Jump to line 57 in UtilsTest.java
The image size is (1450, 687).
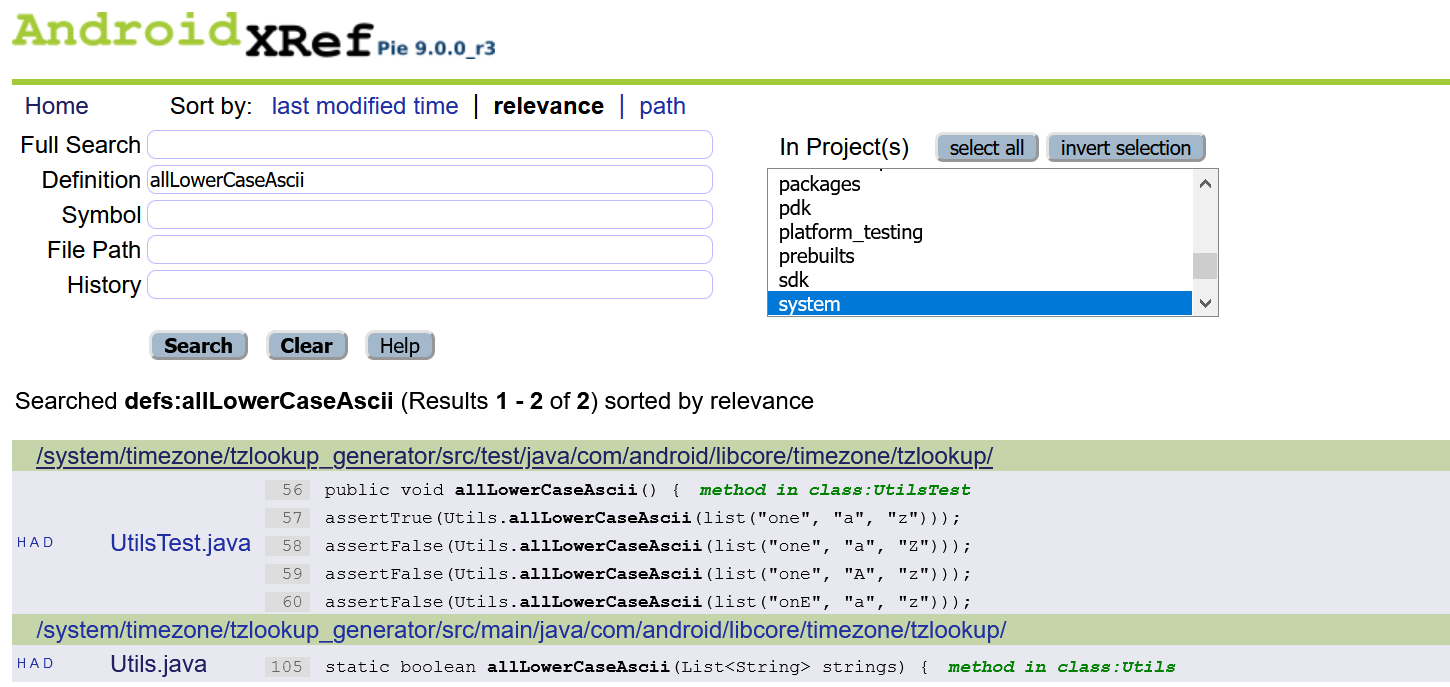pos(288,518)
